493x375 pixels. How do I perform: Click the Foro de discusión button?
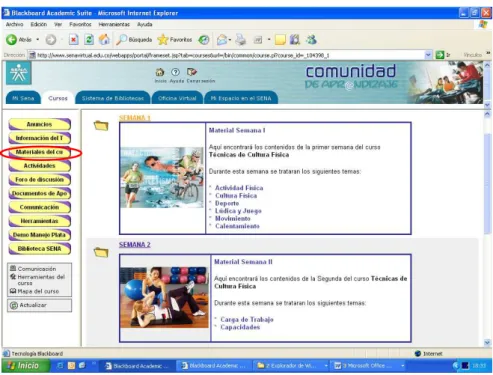click(40, 180)
